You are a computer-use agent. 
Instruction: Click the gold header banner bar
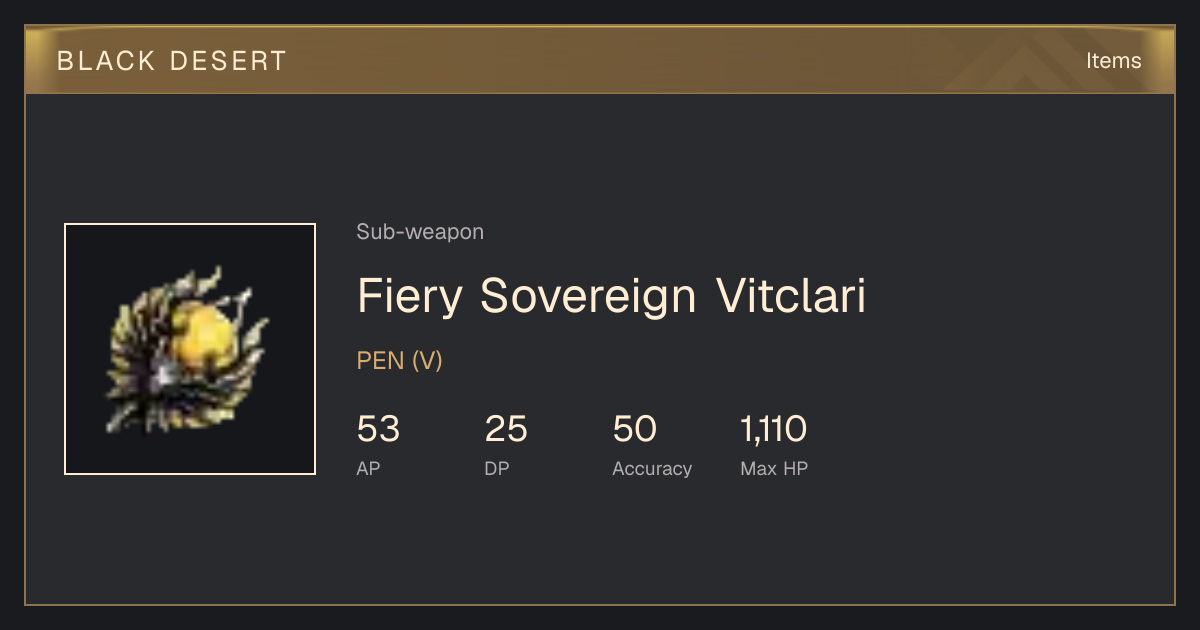[600, 60]
